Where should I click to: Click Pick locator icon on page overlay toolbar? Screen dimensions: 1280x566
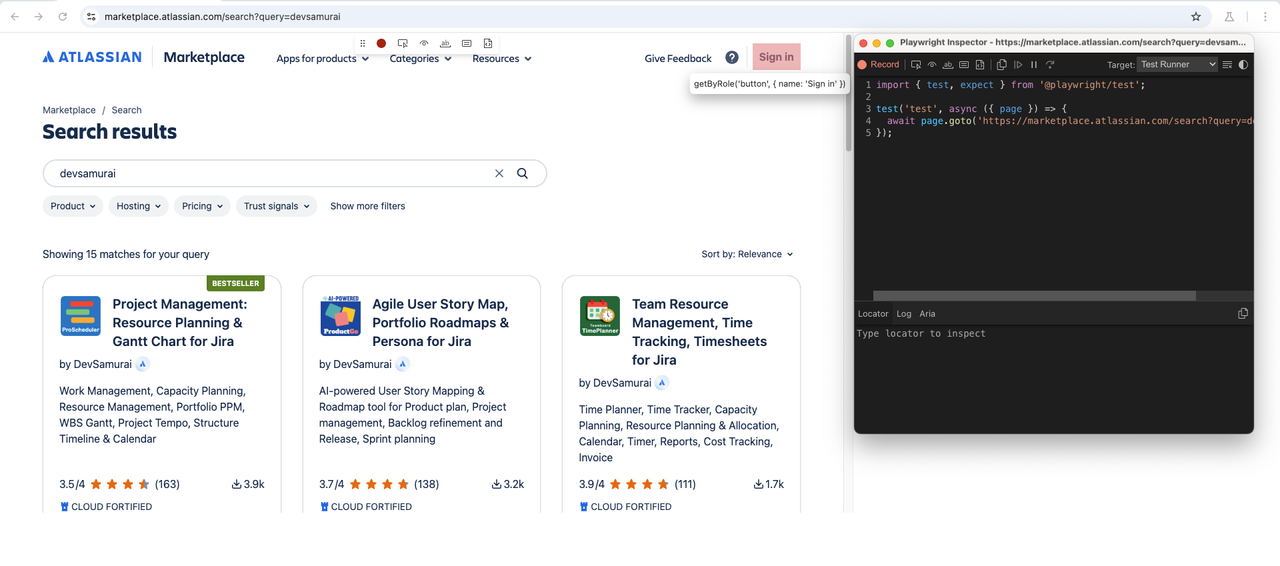click(x=403, y=43)
